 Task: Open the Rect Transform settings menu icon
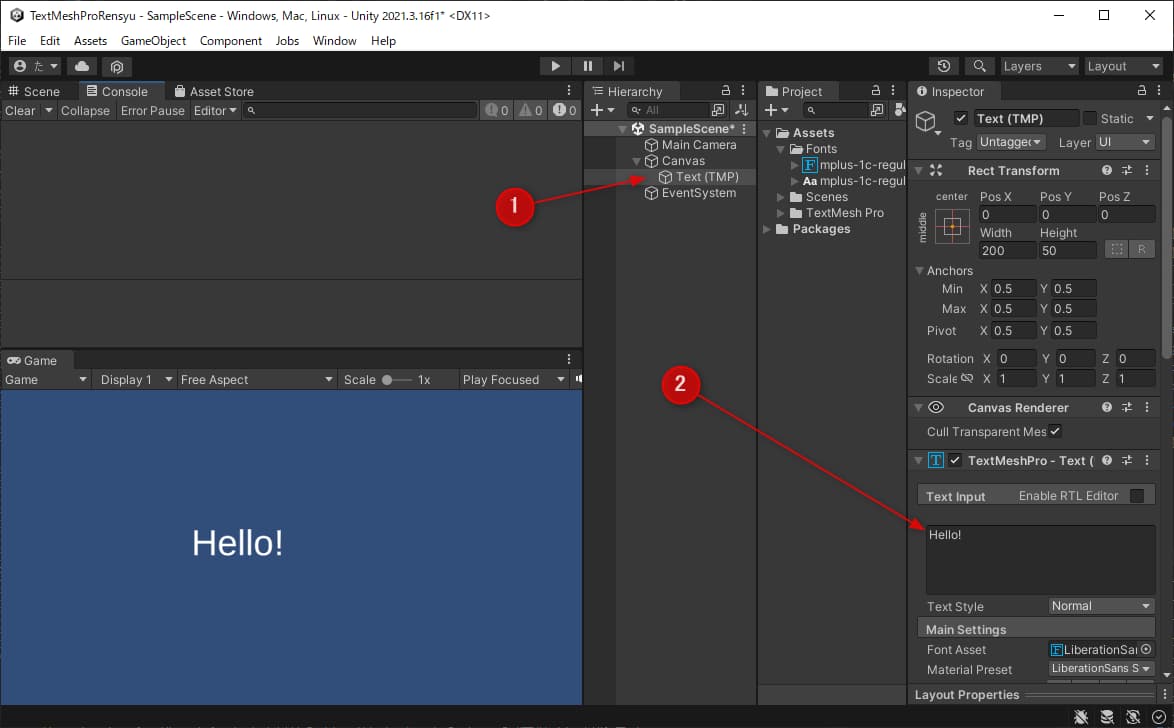tap(1146, 170)
